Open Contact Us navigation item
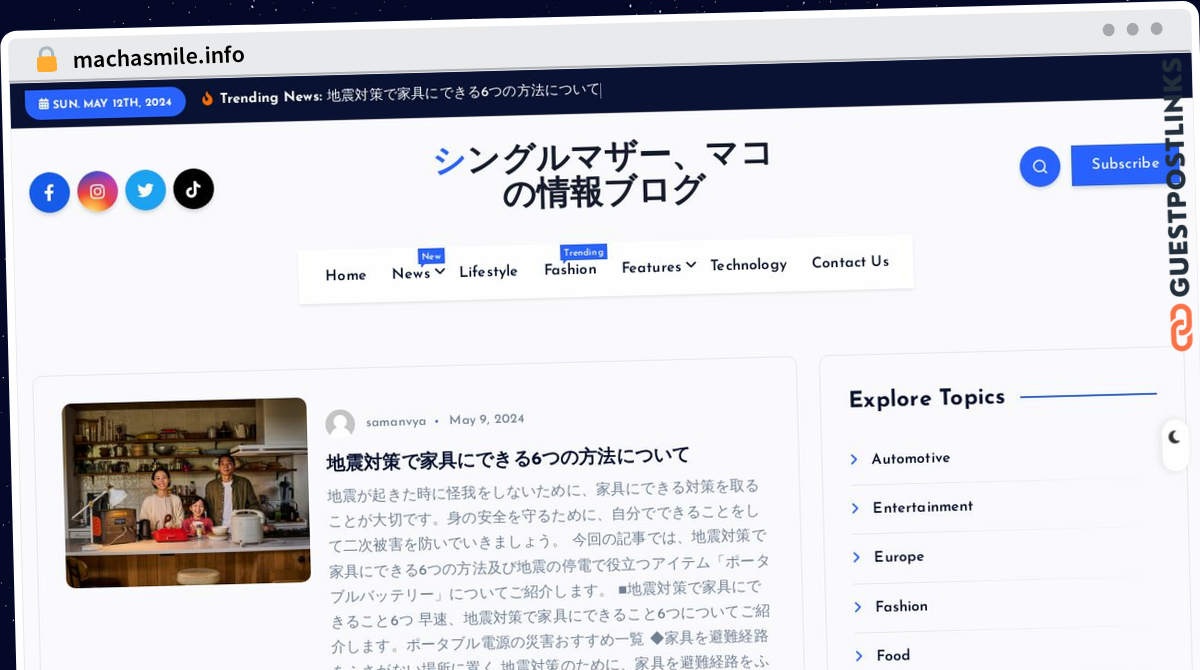1200x670 pixels. click(x=850, y=262)
